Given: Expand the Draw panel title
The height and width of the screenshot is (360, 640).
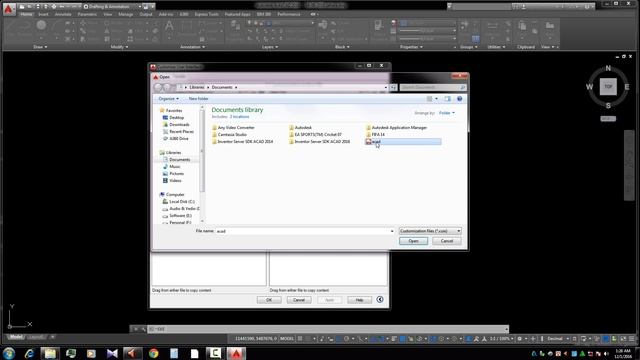Looking at the screenshot, I should pyautogui.click(x=40, y=47).
